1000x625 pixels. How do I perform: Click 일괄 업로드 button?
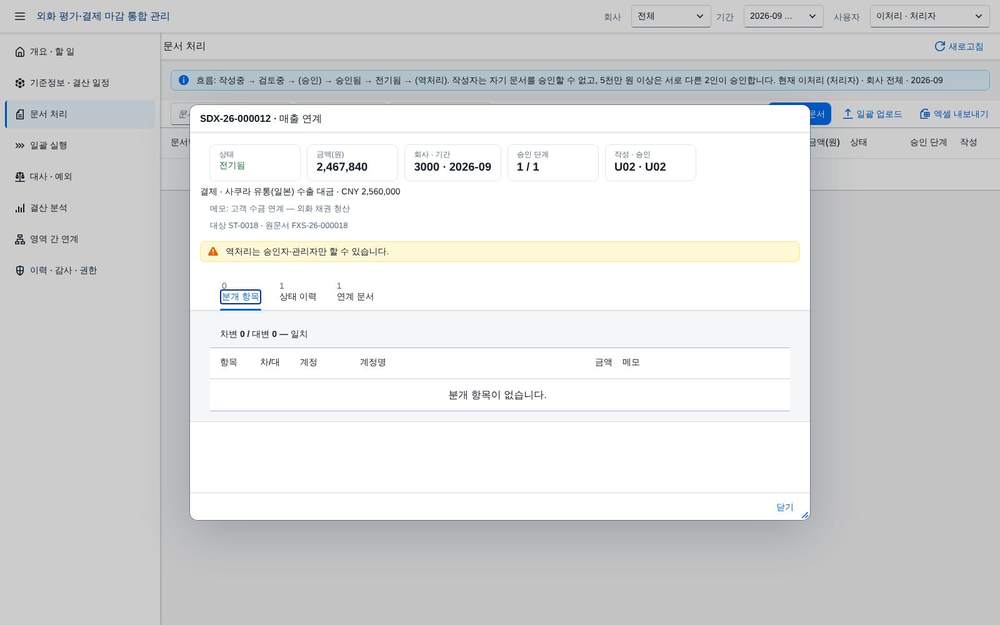point(872,114)
